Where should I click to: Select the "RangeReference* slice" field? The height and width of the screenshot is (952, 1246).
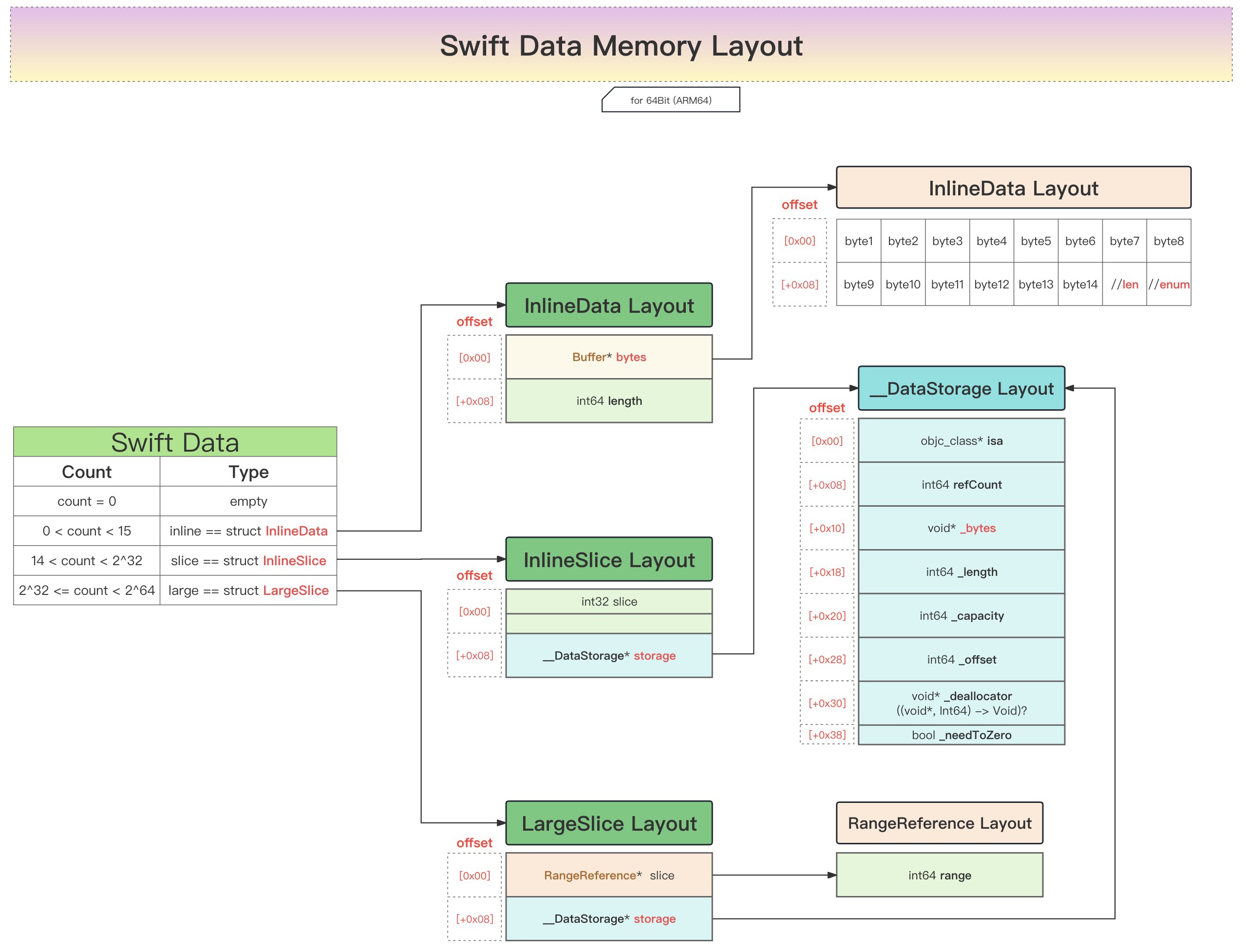click(x=609, y=875)
